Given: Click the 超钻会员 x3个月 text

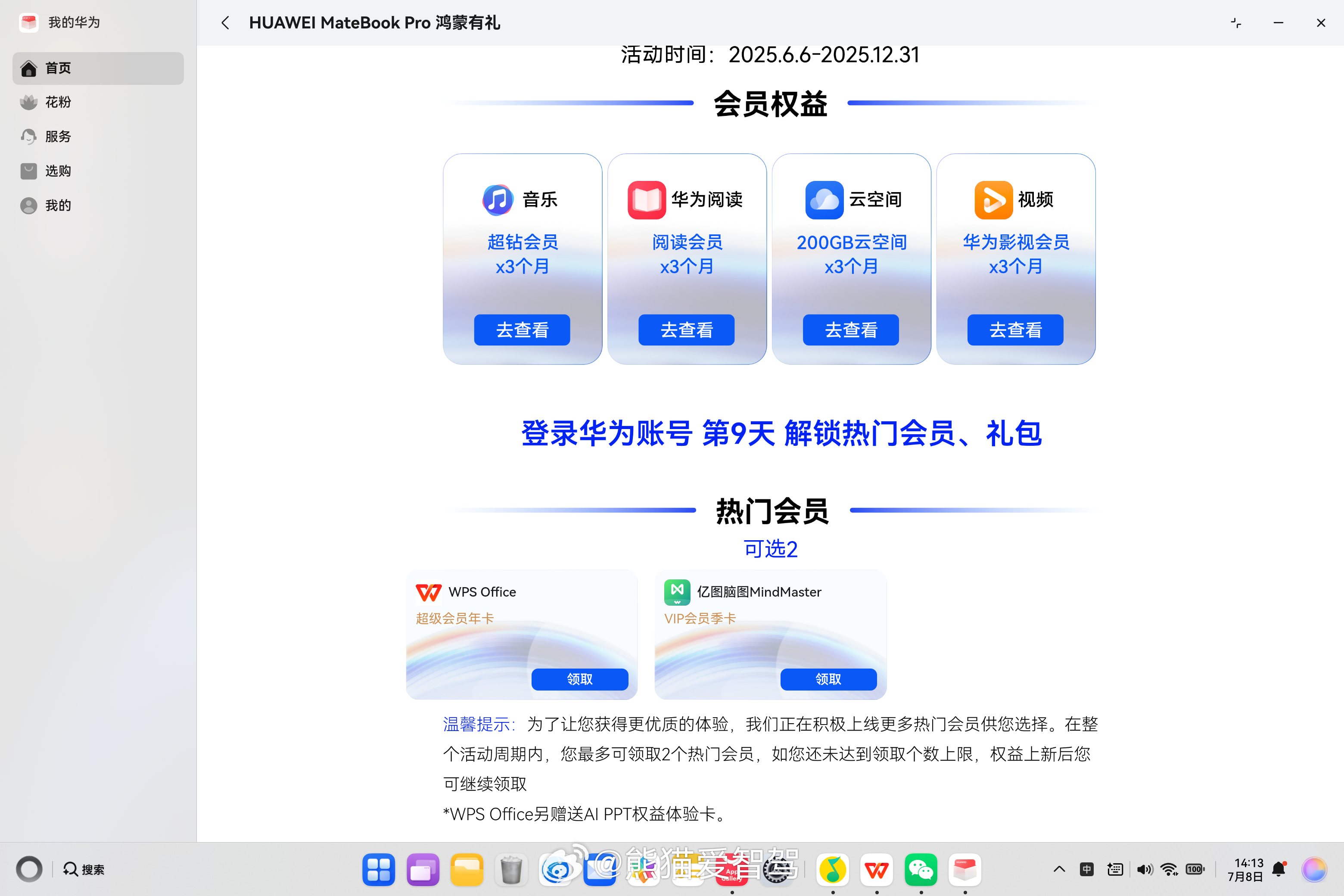Looking at the screenshot, I should click(x=522, y=254).
